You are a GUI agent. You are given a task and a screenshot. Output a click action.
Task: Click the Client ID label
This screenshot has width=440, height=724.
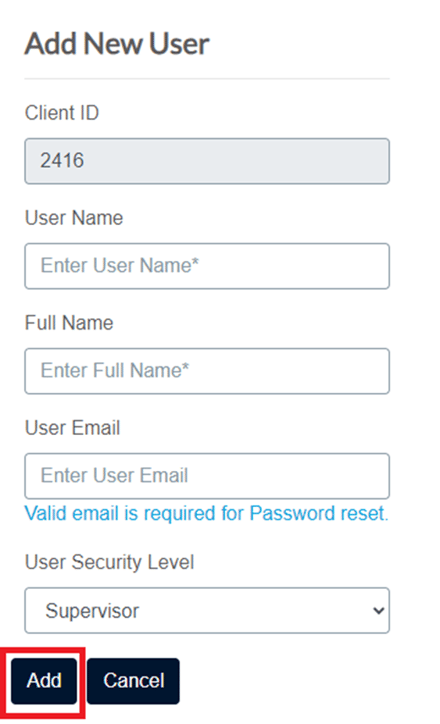coord(62,113)
